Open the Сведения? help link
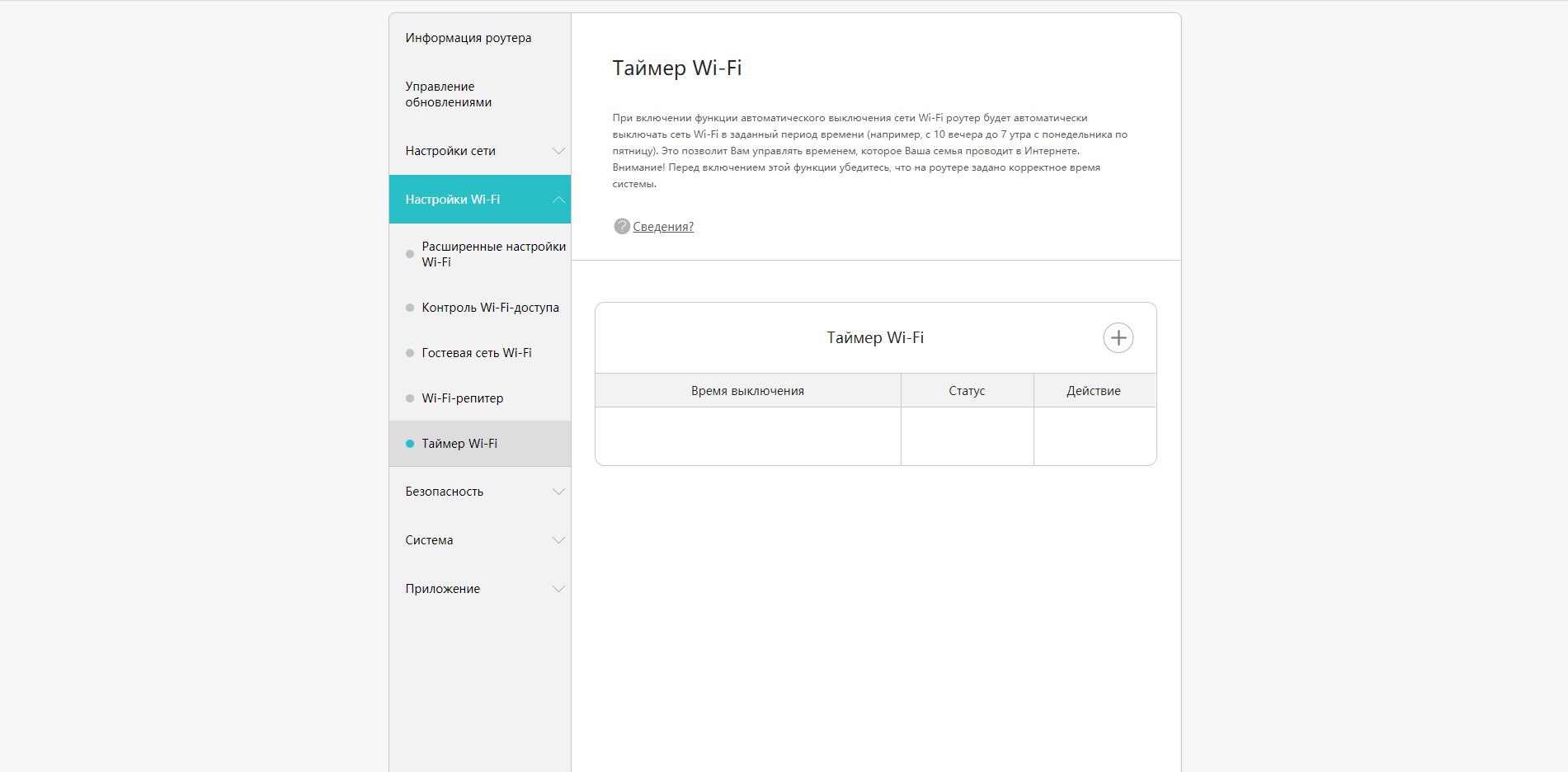1568x772 pixels. click(663, 227)
